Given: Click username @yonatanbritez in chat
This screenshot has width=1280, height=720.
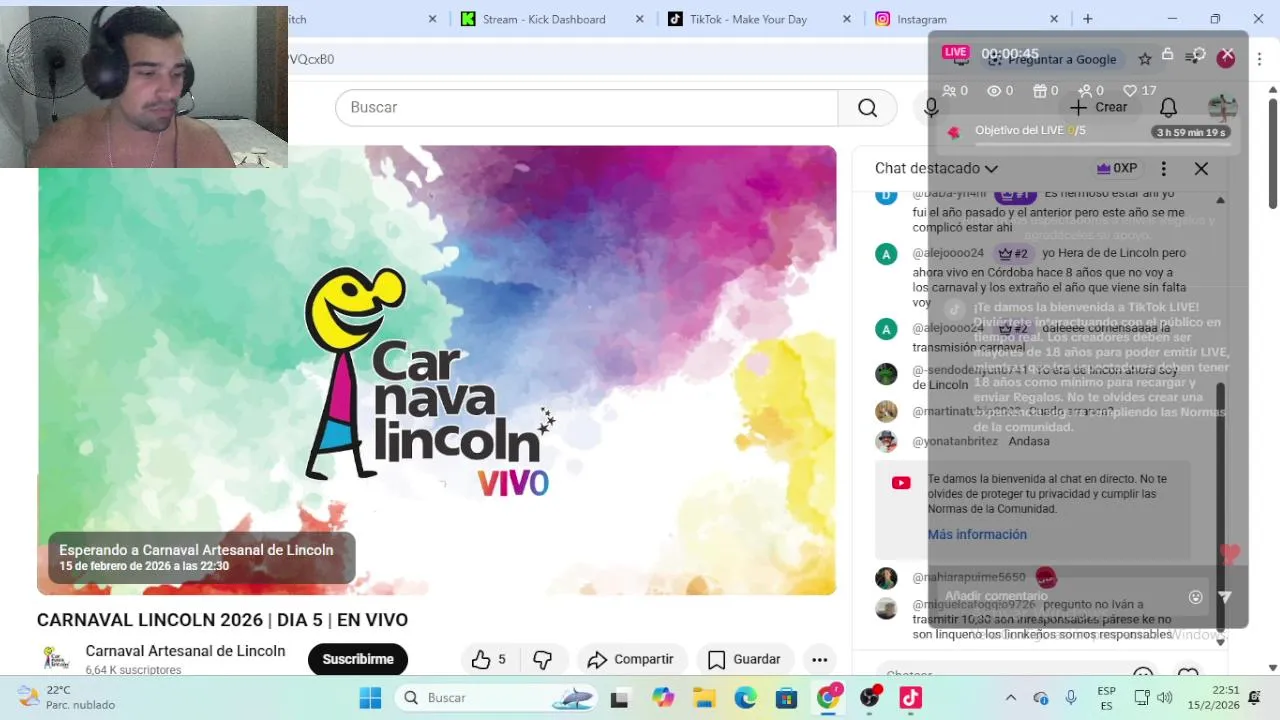Looking at the screenshot, I should (x=955, y=441).
